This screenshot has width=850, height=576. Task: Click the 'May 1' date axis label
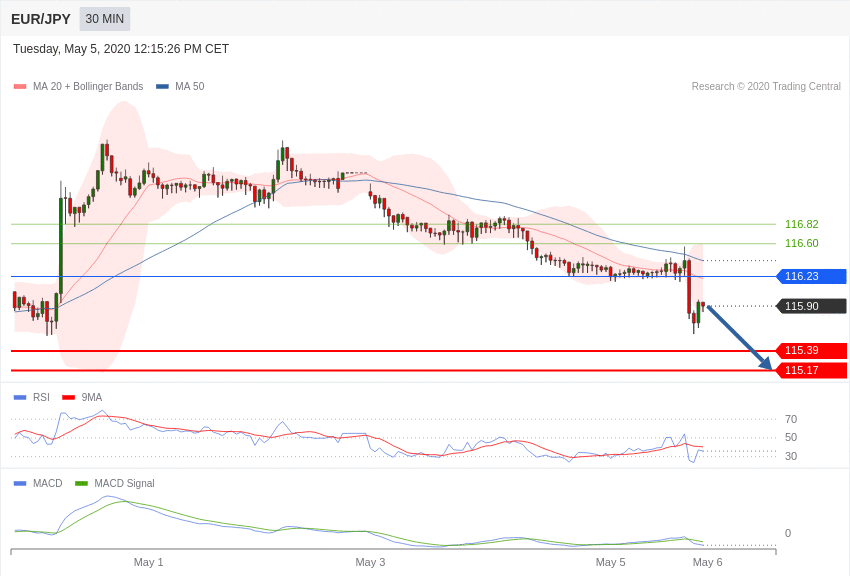tap(149, 562)
